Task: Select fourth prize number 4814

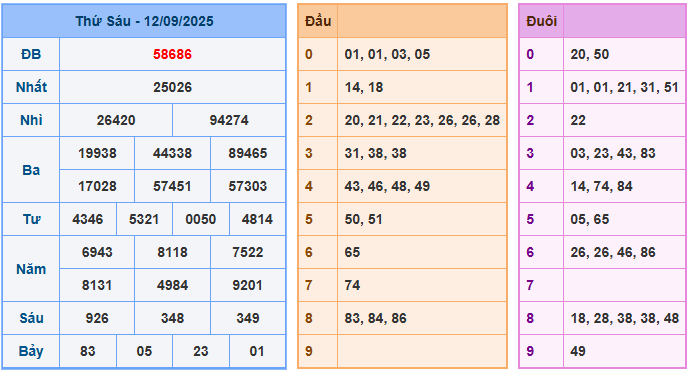Action: pyautogui.click(x=257, y=219)
